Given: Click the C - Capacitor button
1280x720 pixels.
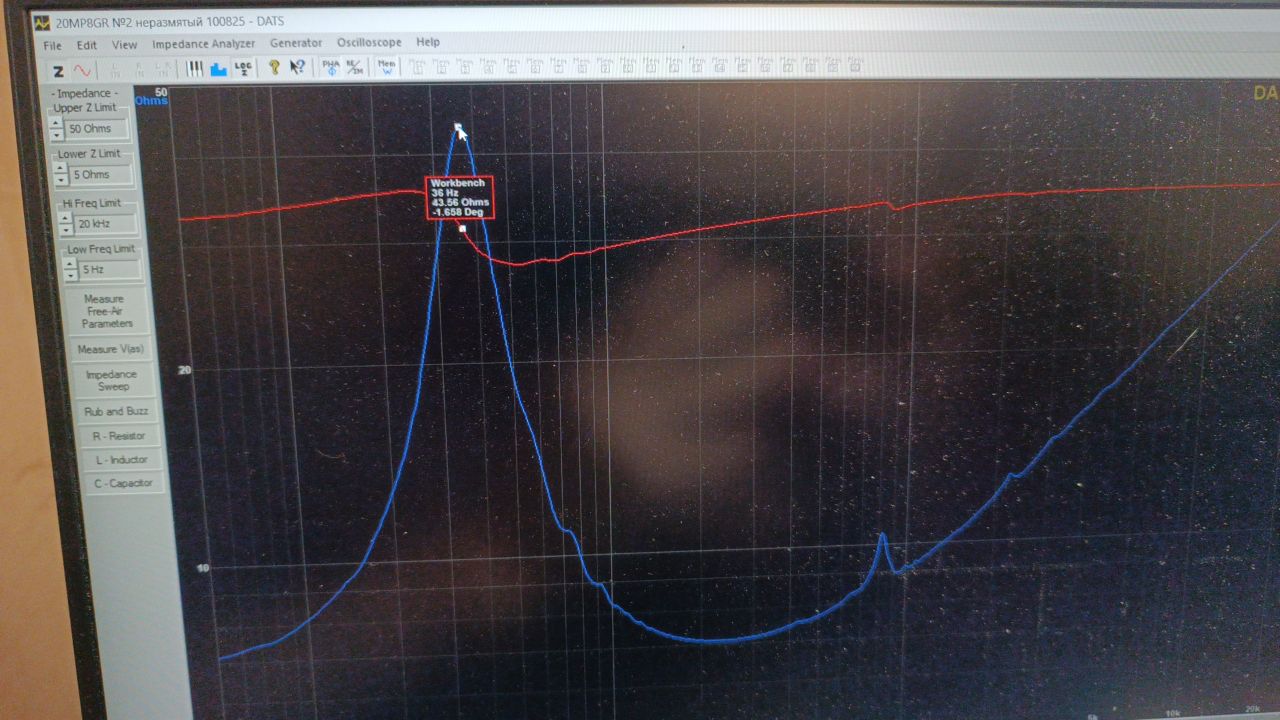Looking at the screenshot, I should tap(124, 483).
